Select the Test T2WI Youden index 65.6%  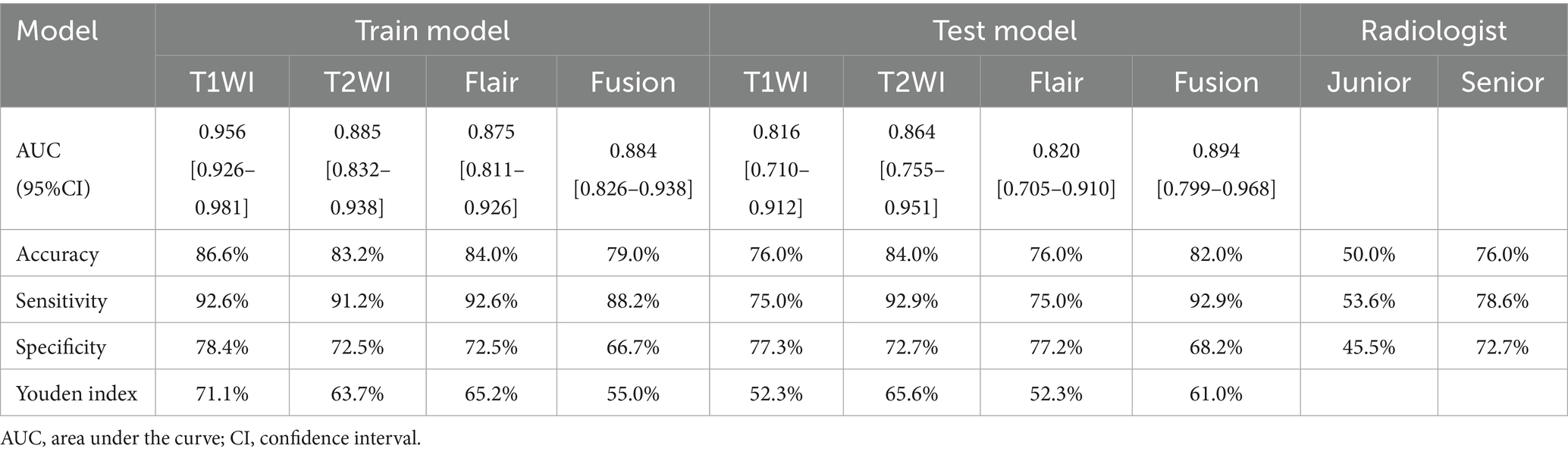point(911,394)
